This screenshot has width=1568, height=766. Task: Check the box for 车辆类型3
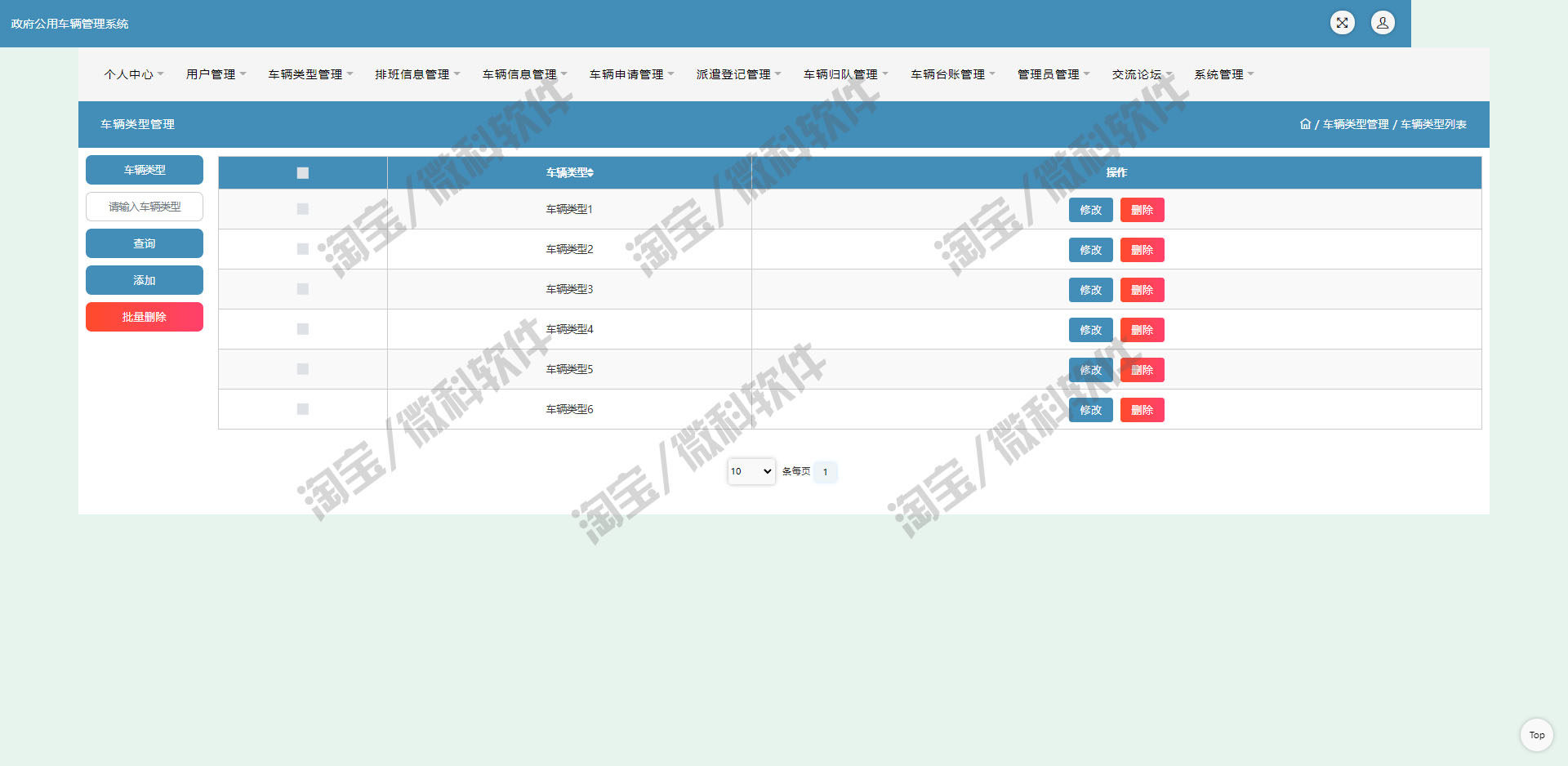(x=303, y=289)
